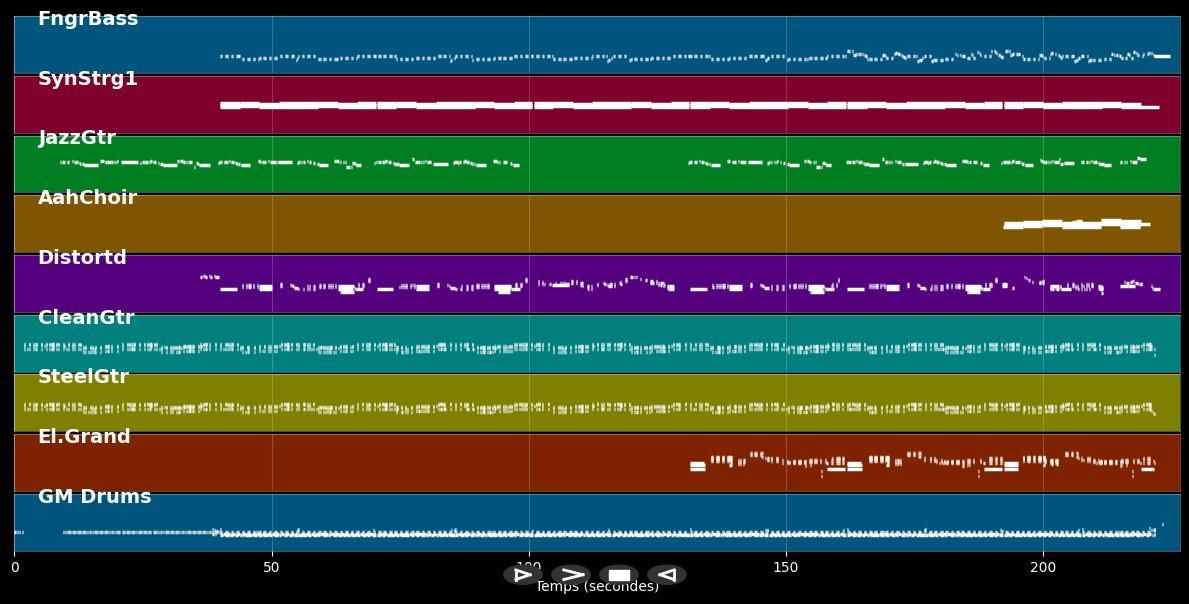Select the Distortd track label
This screenshot has width=1189, height=604.
[82, 258]
